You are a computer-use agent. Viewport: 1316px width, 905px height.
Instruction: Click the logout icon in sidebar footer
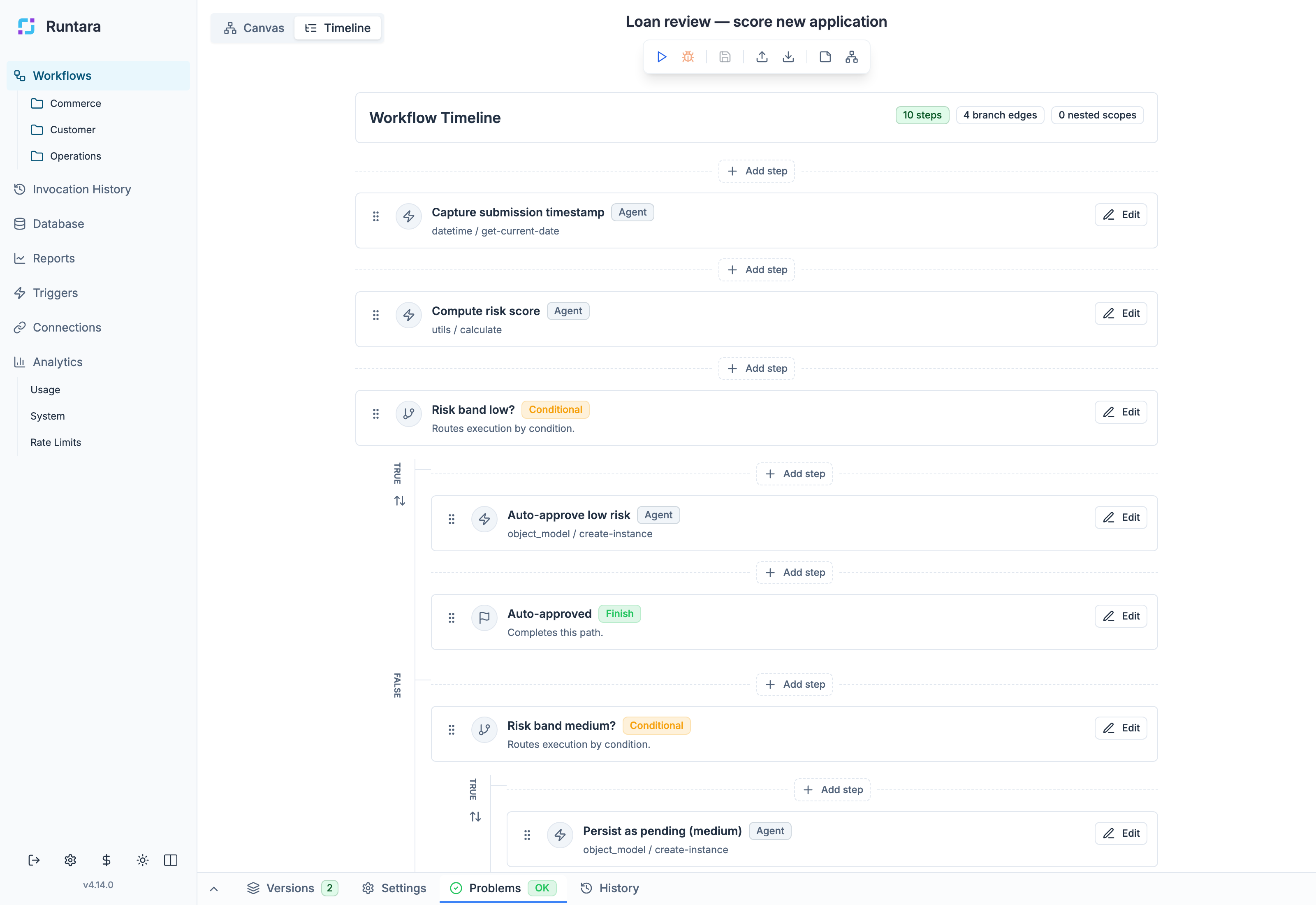[x=34, y=860]
